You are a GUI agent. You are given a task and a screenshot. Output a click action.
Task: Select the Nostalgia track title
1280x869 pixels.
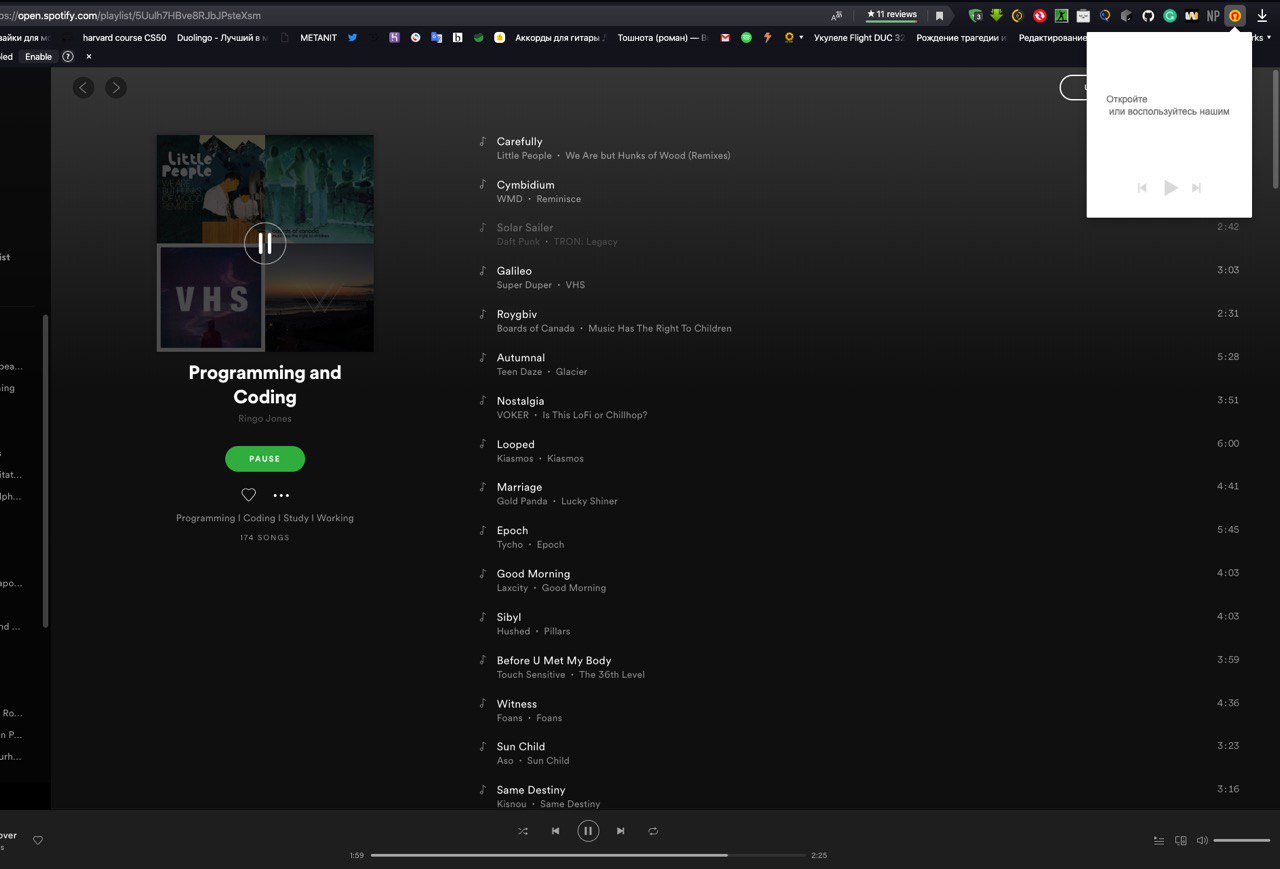point(520,401)
